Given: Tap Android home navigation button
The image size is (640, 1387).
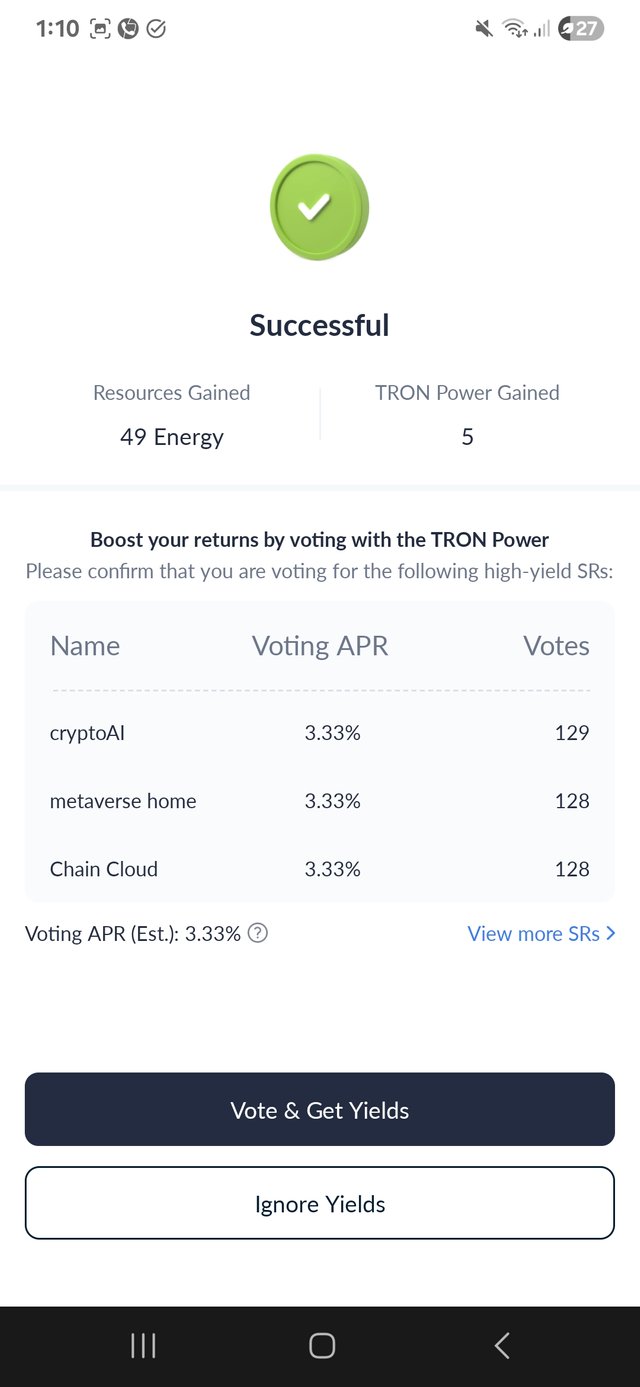Looking at the screenshot, I should [321, 1345].
